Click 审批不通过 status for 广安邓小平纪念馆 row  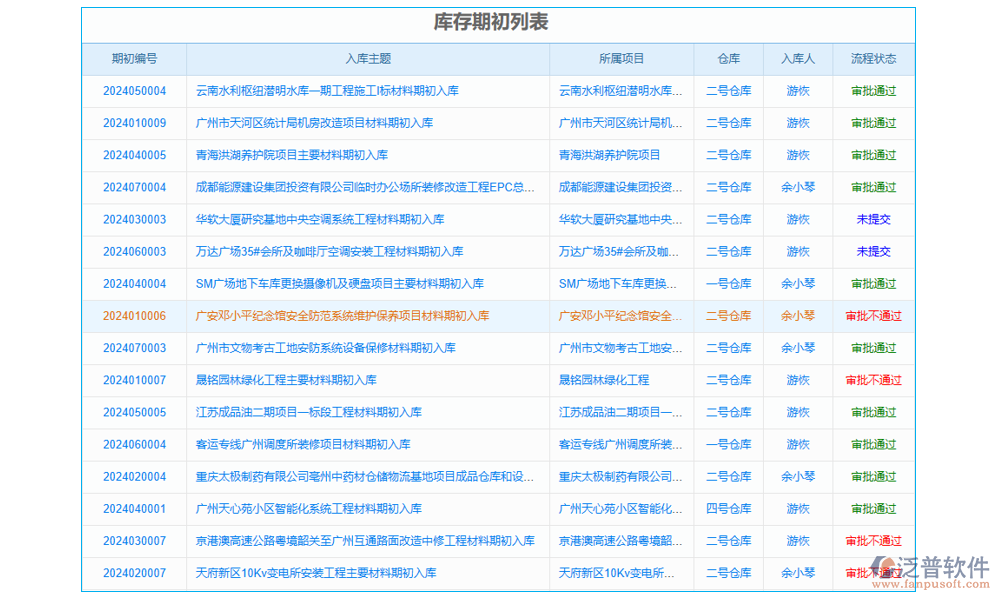pyautogui.click(x=872, y=316)
